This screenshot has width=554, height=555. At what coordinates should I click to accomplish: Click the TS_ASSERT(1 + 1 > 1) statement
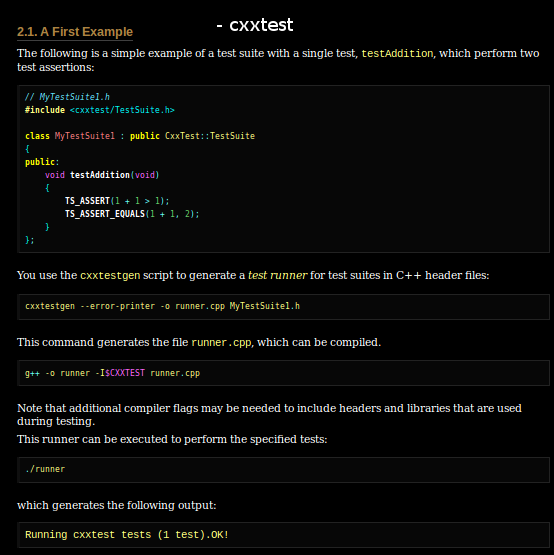pos(117,201)
